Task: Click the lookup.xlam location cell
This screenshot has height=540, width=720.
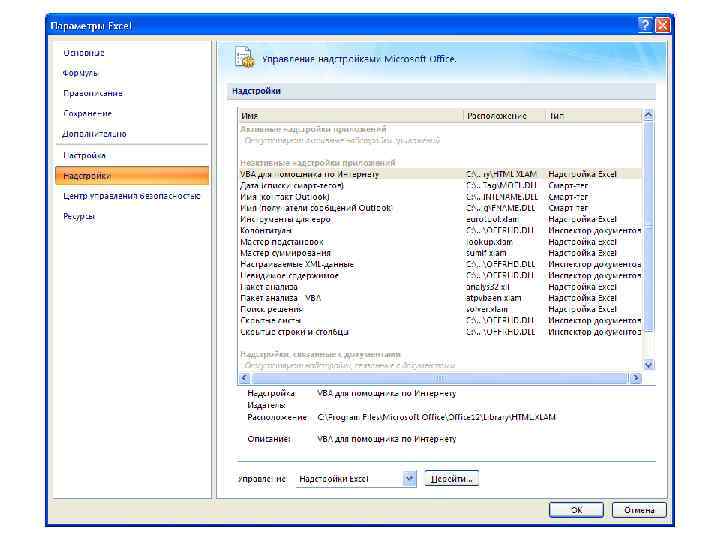Action: click(489, 242)
